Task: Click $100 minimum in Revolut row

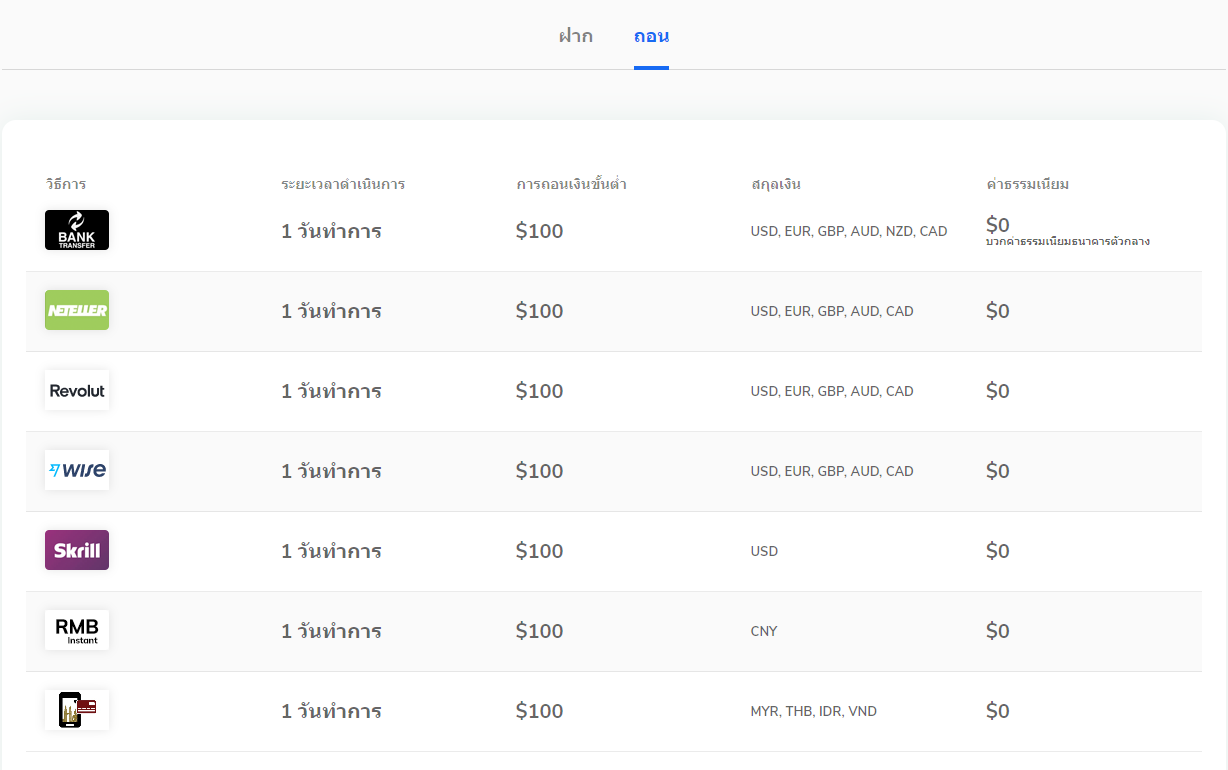Action: tap(540, 391)
